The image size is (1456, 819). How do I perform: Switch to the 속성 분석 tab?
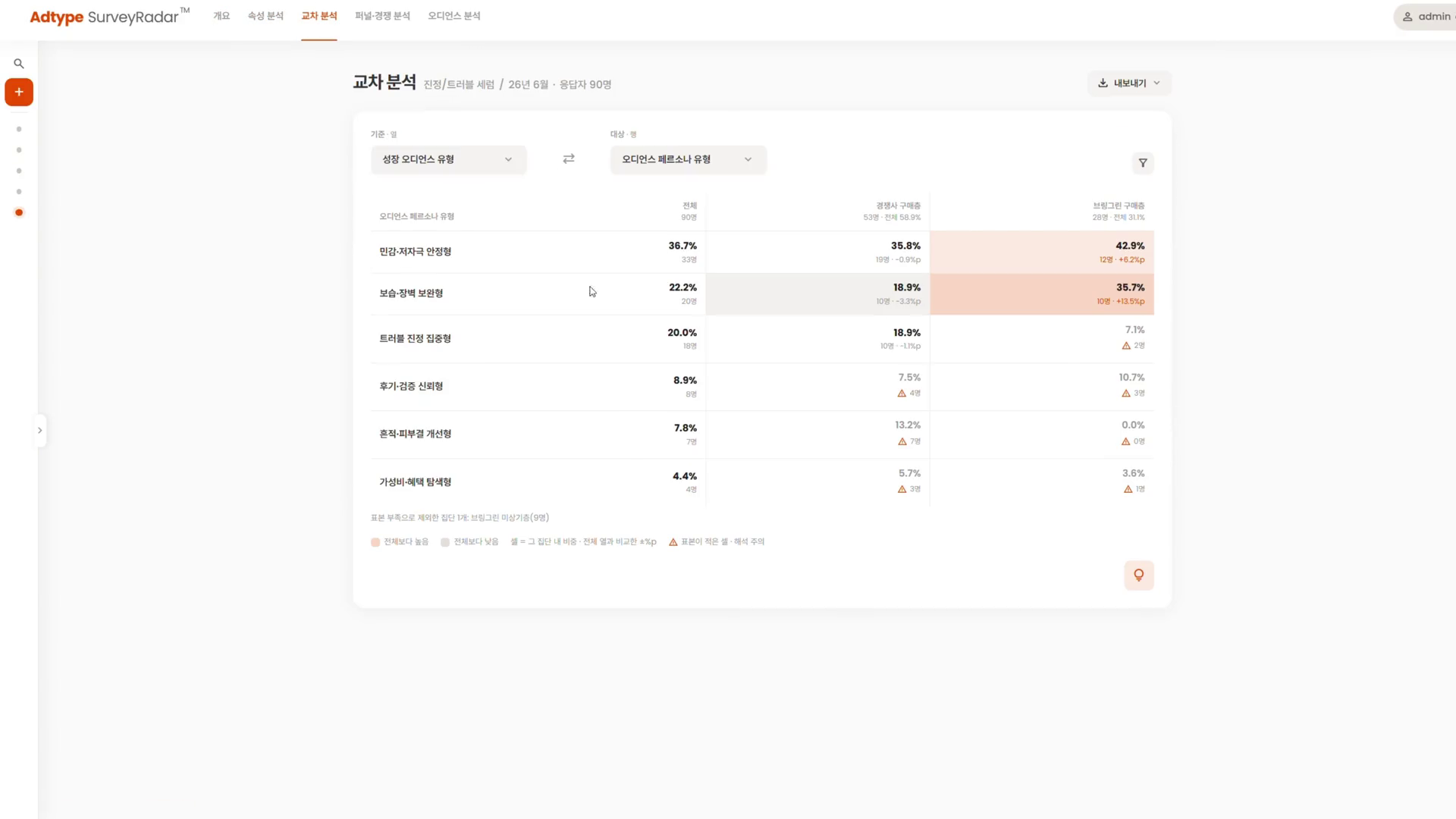coord(265,16)
